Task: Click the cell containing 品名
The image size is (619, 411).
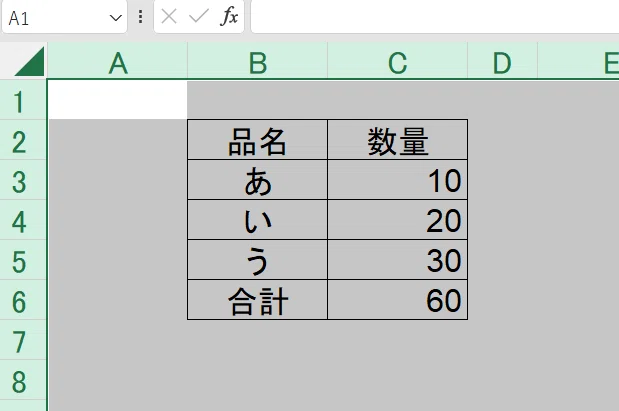Action: pyautogui.click(x=257, y=140)
